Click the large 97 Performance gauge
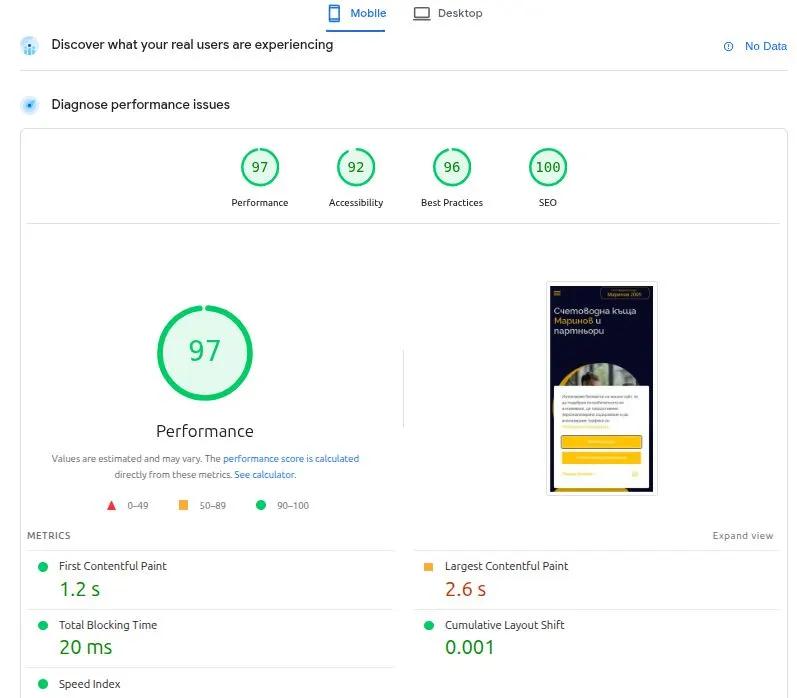 205,352
